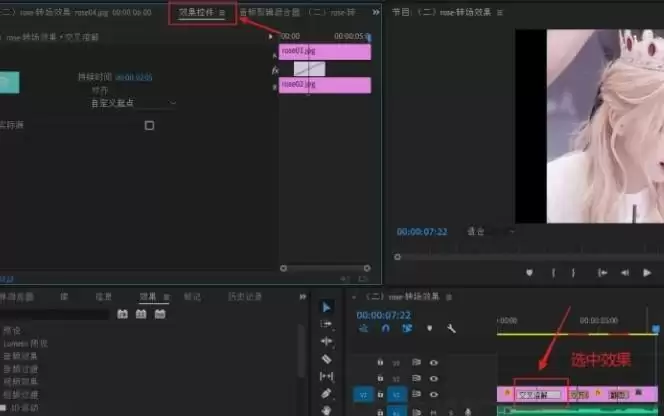
Task: Select the Ripple Edit tool
Action: click(327, 341)
